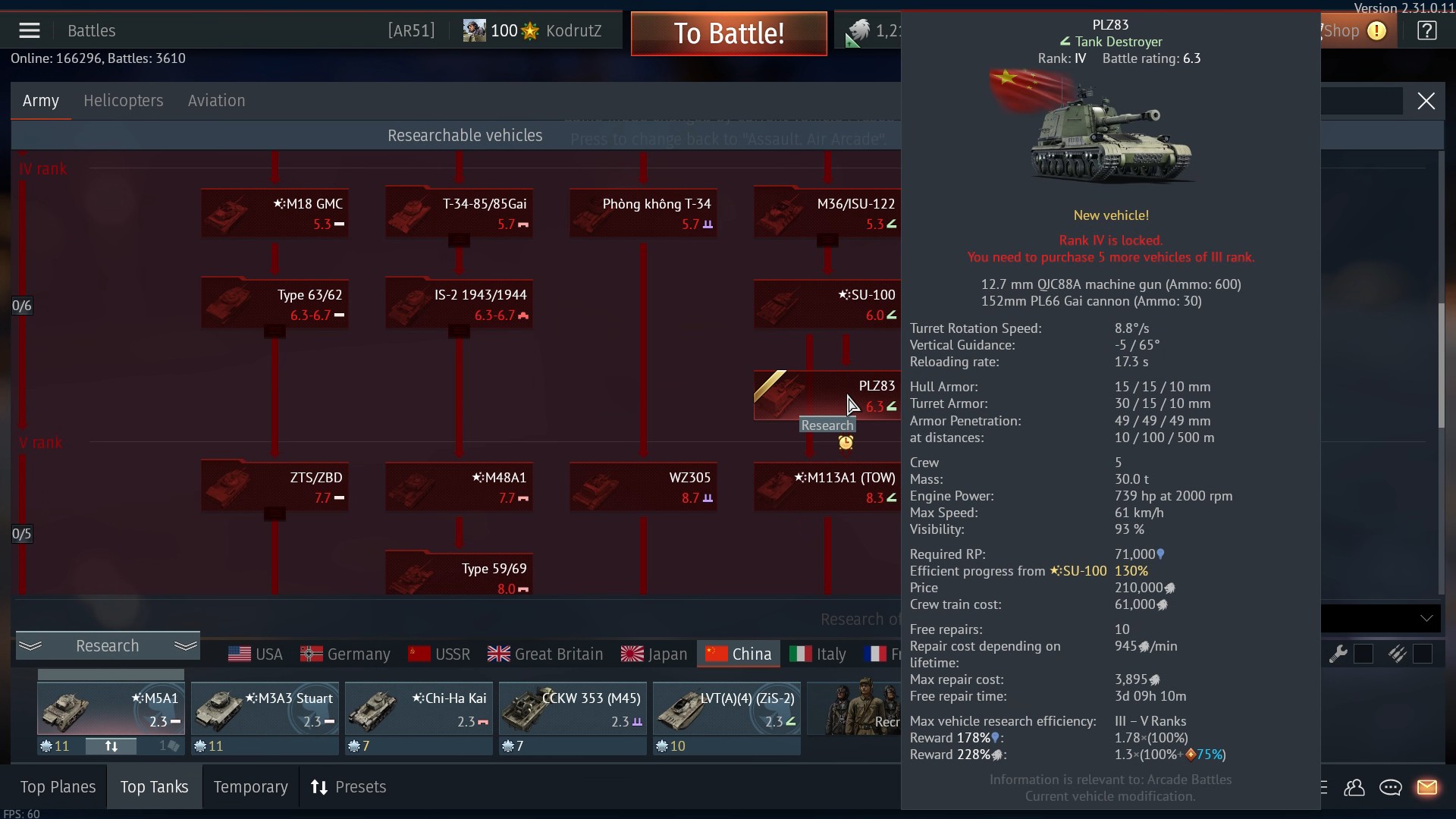Image resolution: width=1456 pixels, height=819 pixels.
Task: Select the M18 GMC vehicle card
Action: tap(275, 213)
